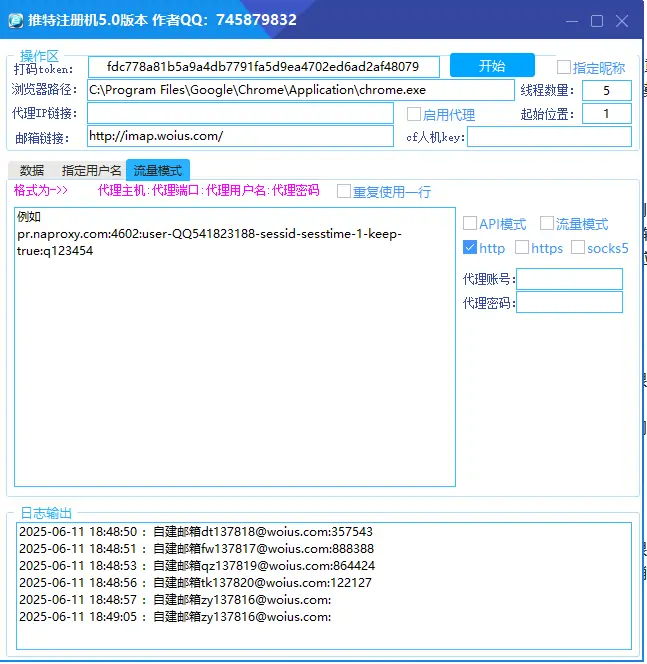Viewport: 647px width, 664px height.
Task: Focus the 邮箱链接 URL field
Action: tap(240, 136)
